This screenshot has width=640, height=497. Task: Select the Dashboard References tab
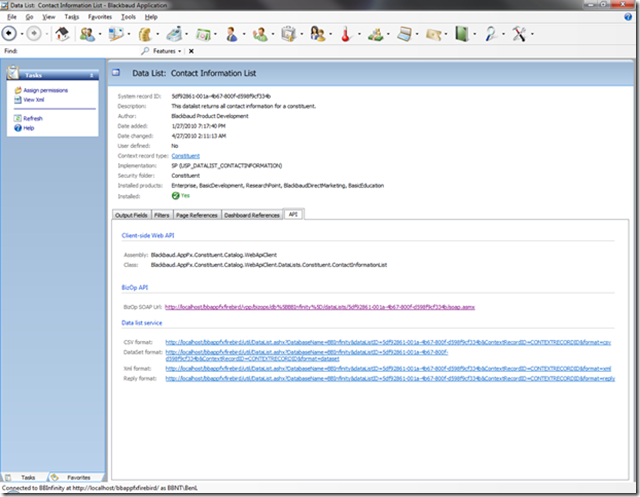pyautogui.click(x=252, y=214)
